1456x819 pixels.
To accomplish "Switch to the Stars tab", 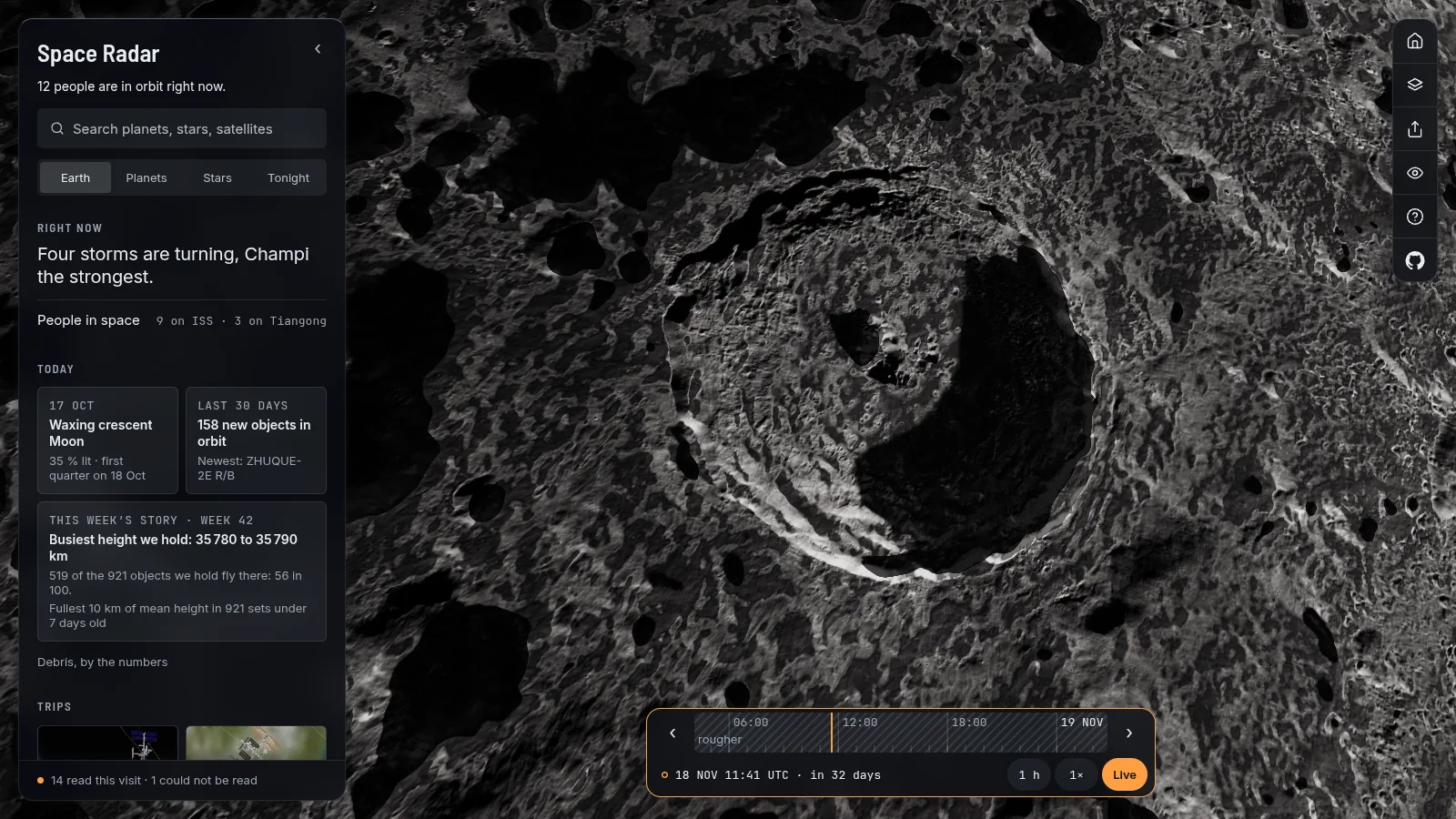I will point(217,177).
